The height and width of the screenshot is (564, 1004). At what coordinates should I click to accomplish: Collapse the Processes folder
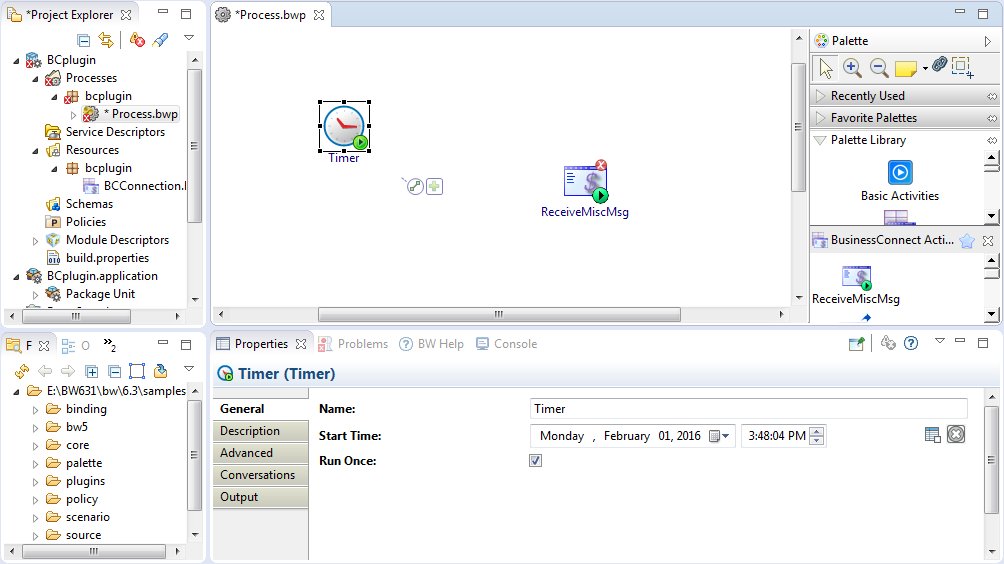36,79
